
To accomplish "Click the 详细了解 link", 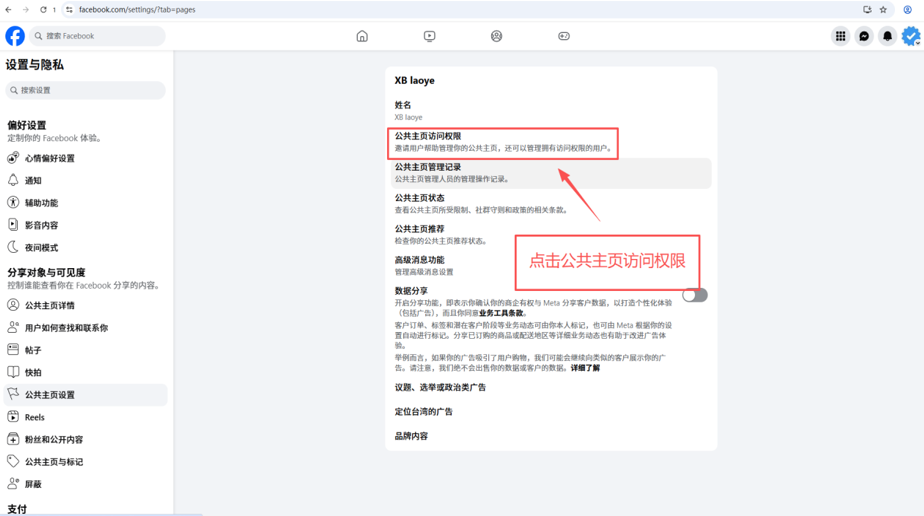I will point(585,368).
